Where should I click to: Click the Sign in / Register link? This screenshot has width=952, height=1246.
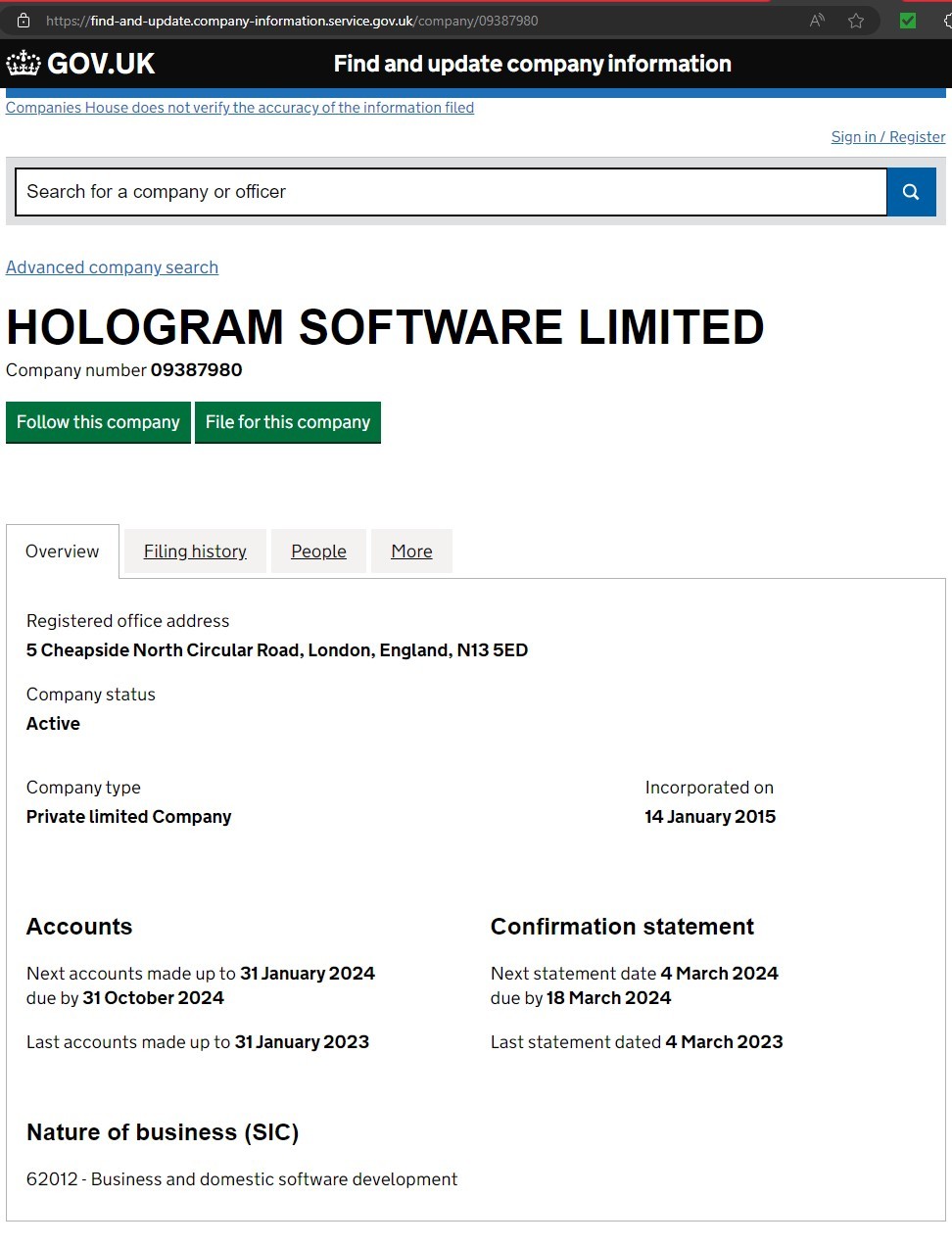point(888,137)
